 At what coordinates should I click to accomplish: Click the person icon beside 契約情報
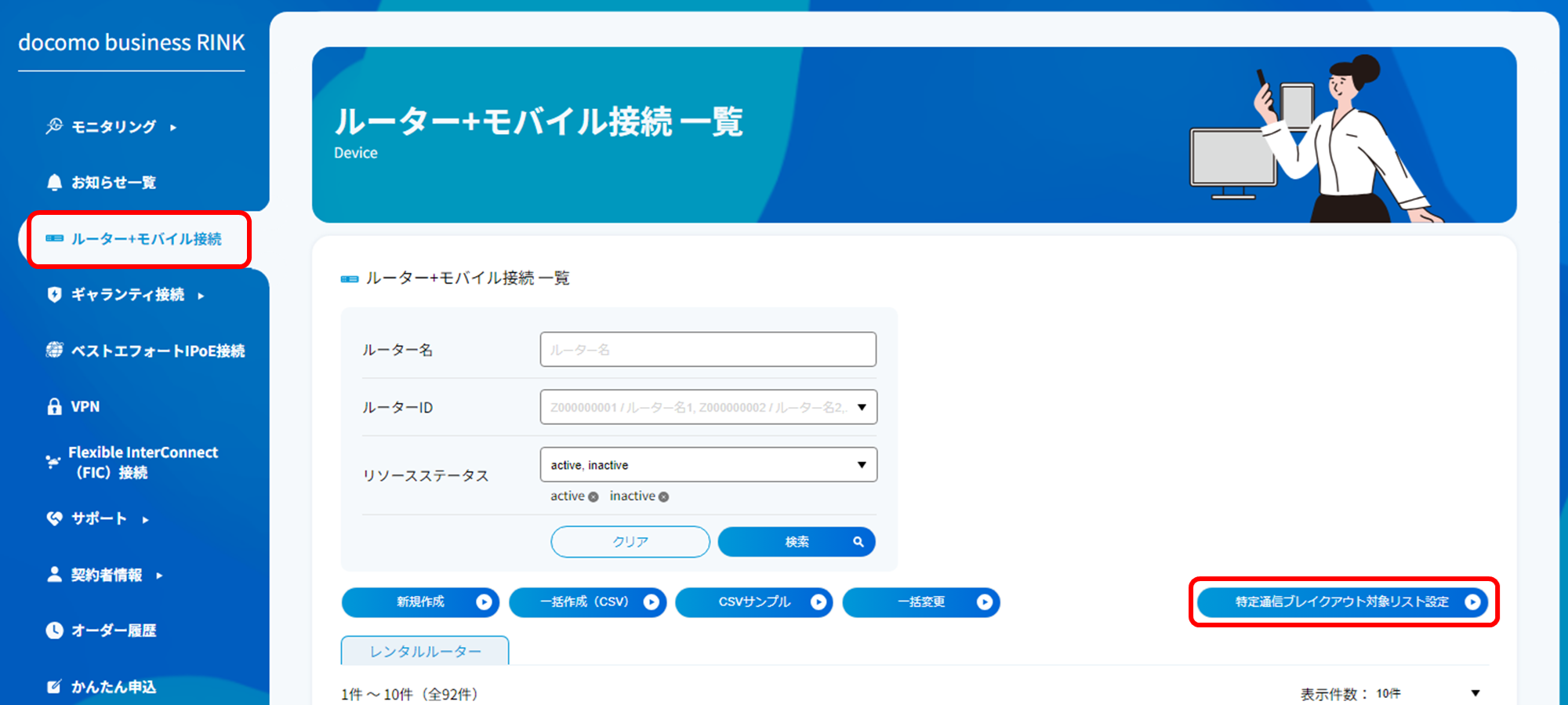54,574
